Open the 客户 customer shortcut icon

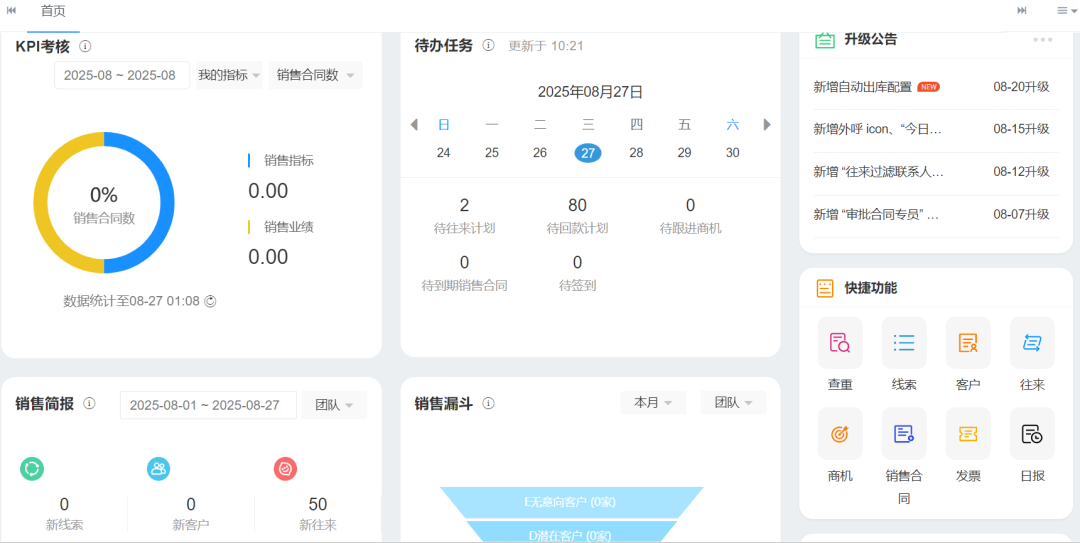pyautogui.click(x=968, y=343)
